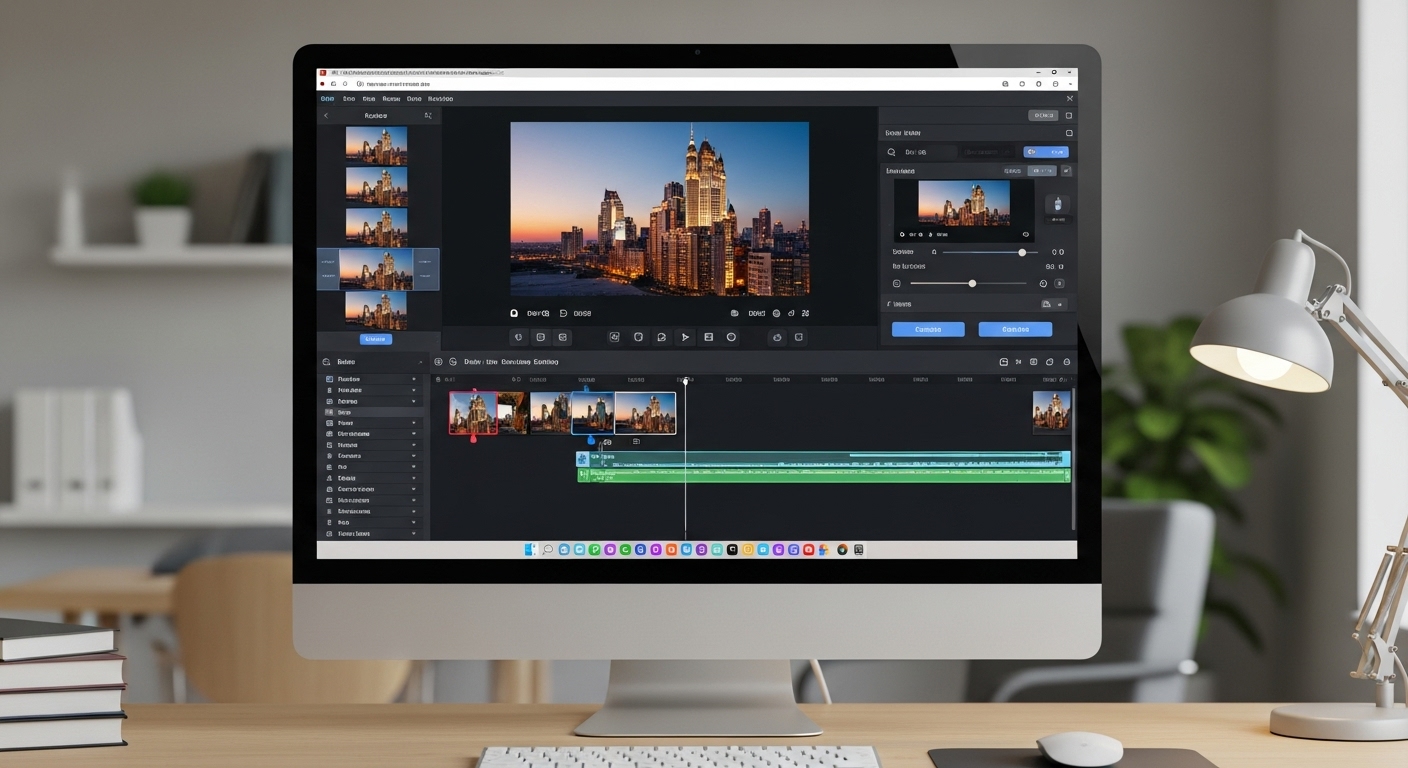This screenshot has height=768, width=1408.
Task: Click the left blue button in the properties panel
Action: (x=928, y=329)
